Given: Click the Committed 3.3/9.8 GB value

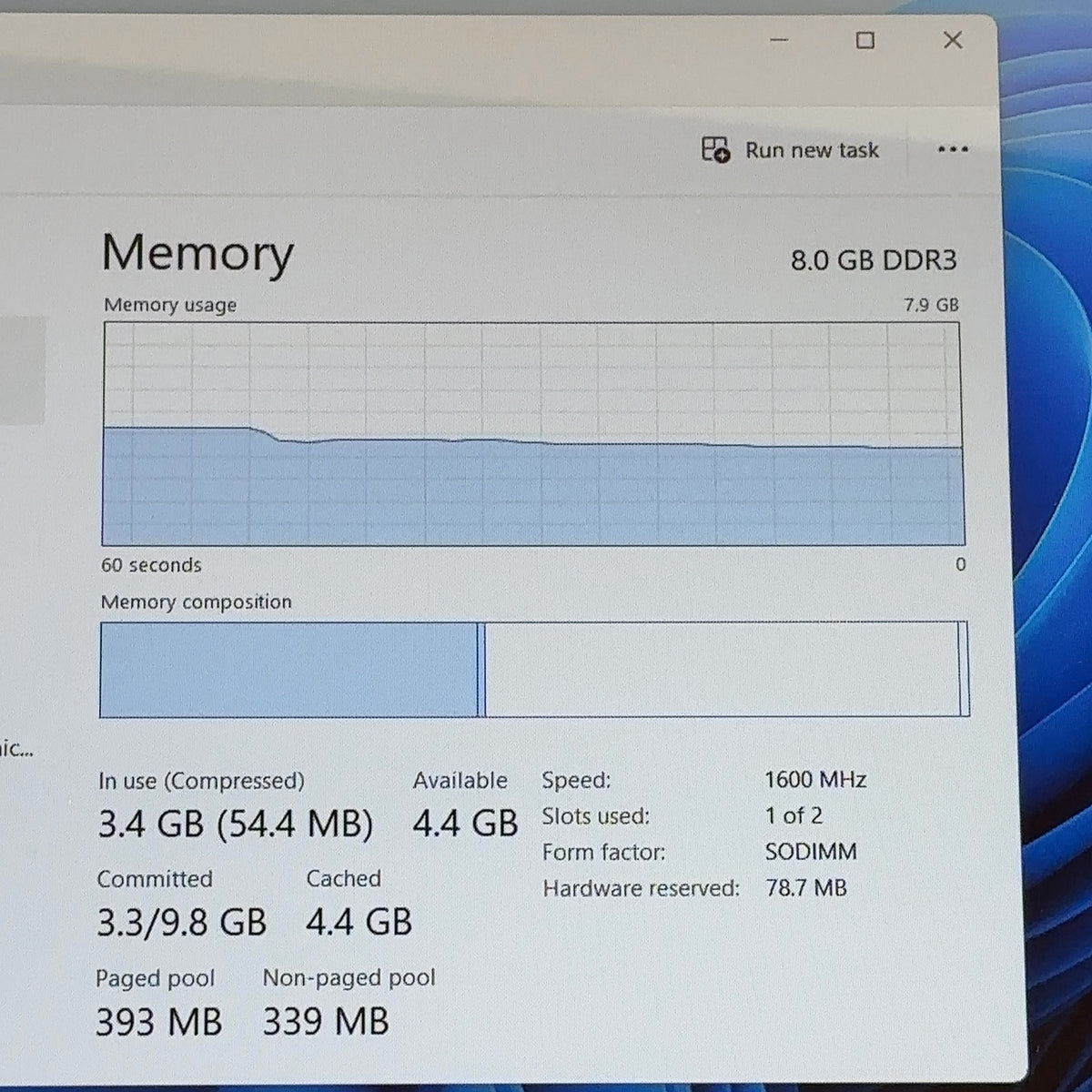Looking at the screenshot, I should [x=181, y=922].
